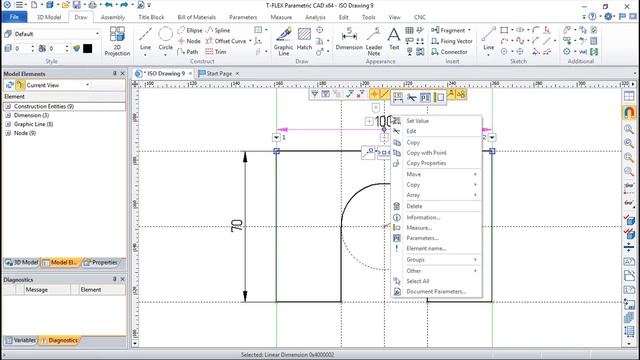This screenshot has width=640, height=360.
Task: Insert a Fragment
Action: coord(448,30)
